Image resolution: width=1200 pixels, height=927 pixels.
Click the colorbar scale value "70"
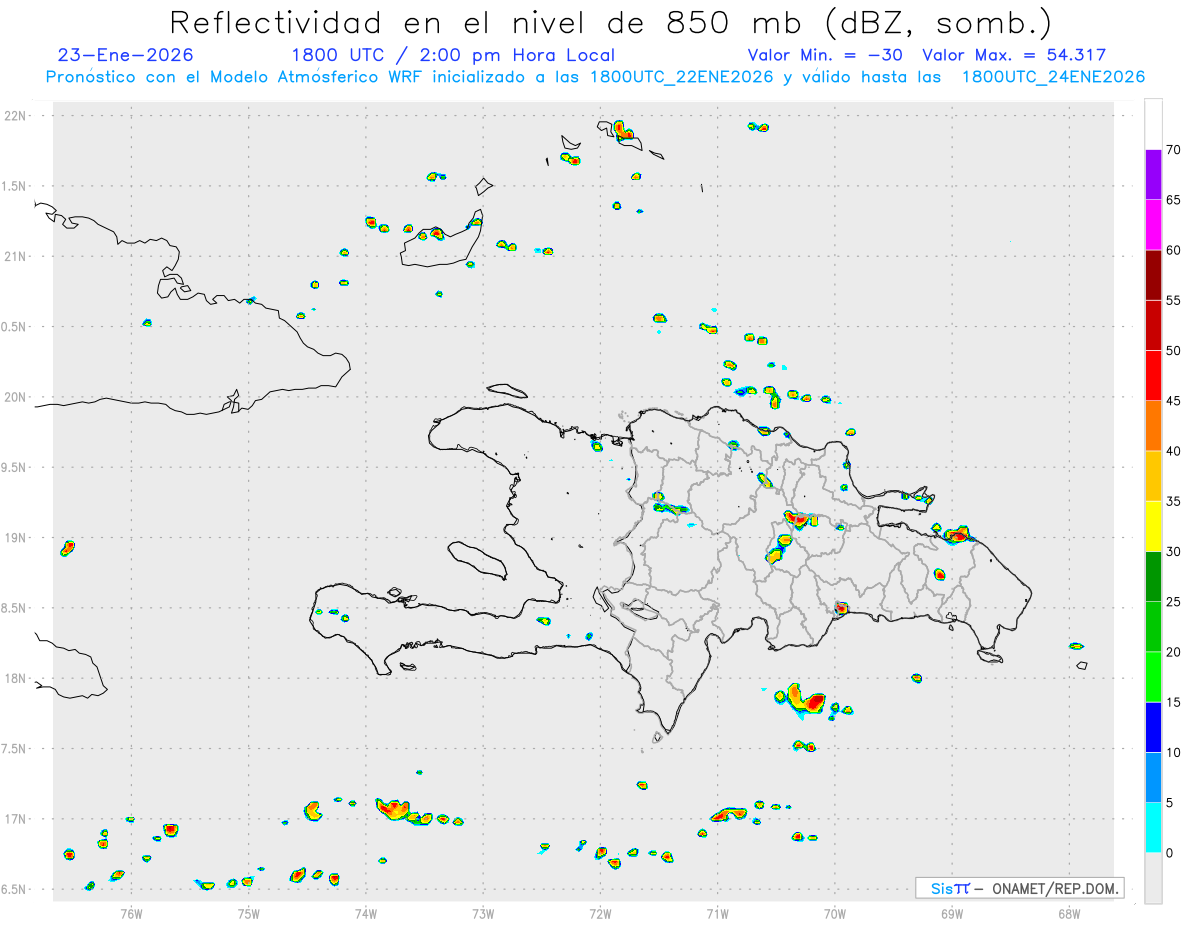[x=1173, y=150]
